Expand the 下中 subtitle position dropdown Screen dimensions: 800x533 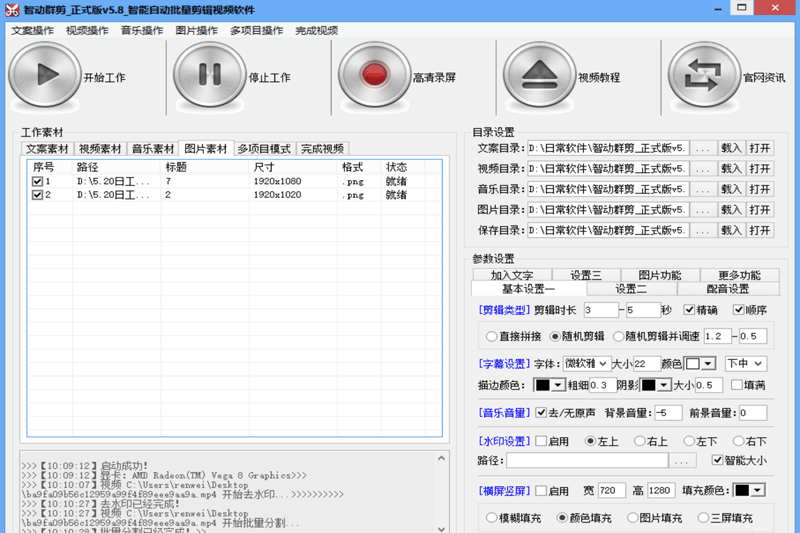[x=746, y=363]
